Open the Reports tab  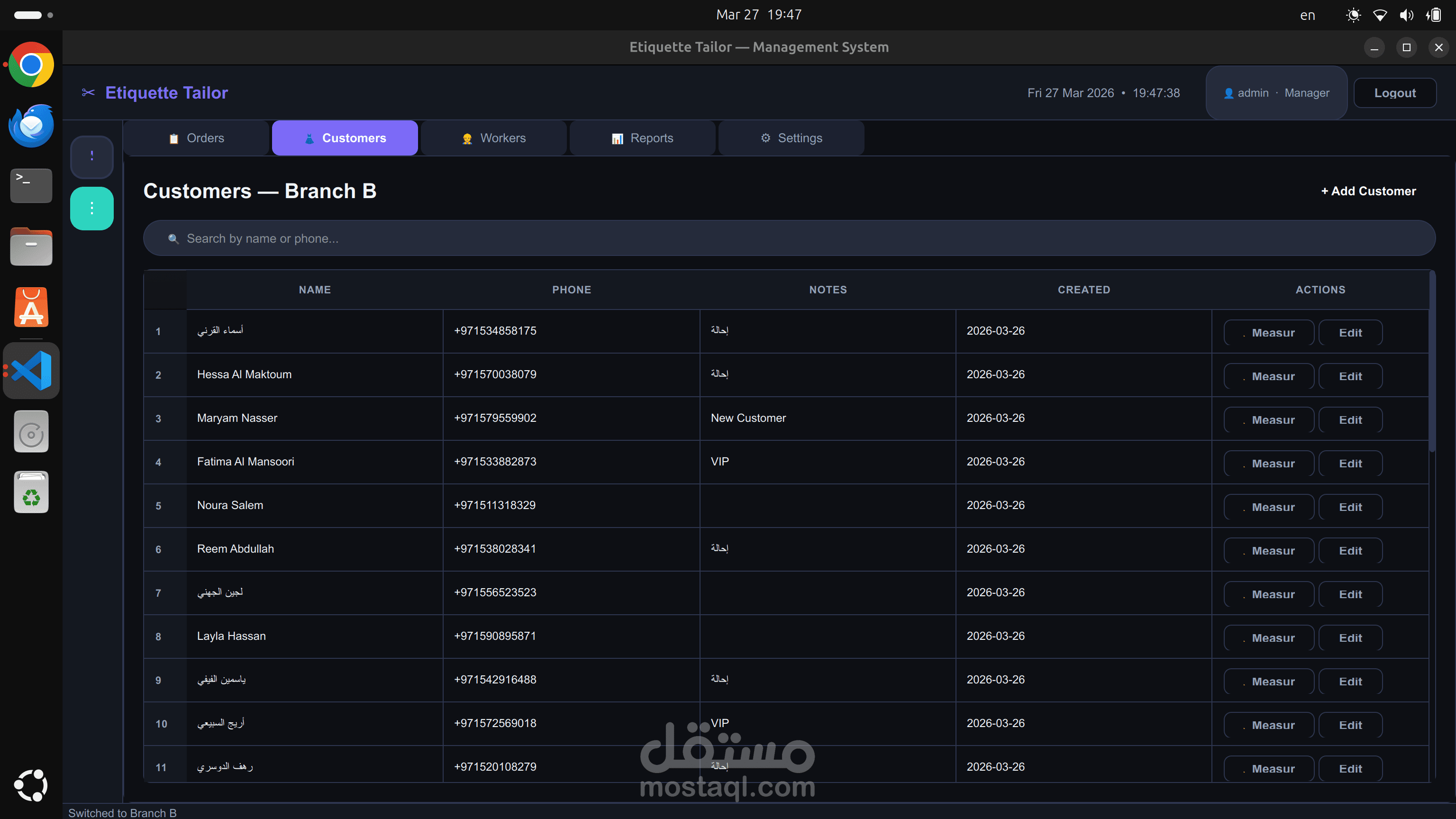click(642, 138)
